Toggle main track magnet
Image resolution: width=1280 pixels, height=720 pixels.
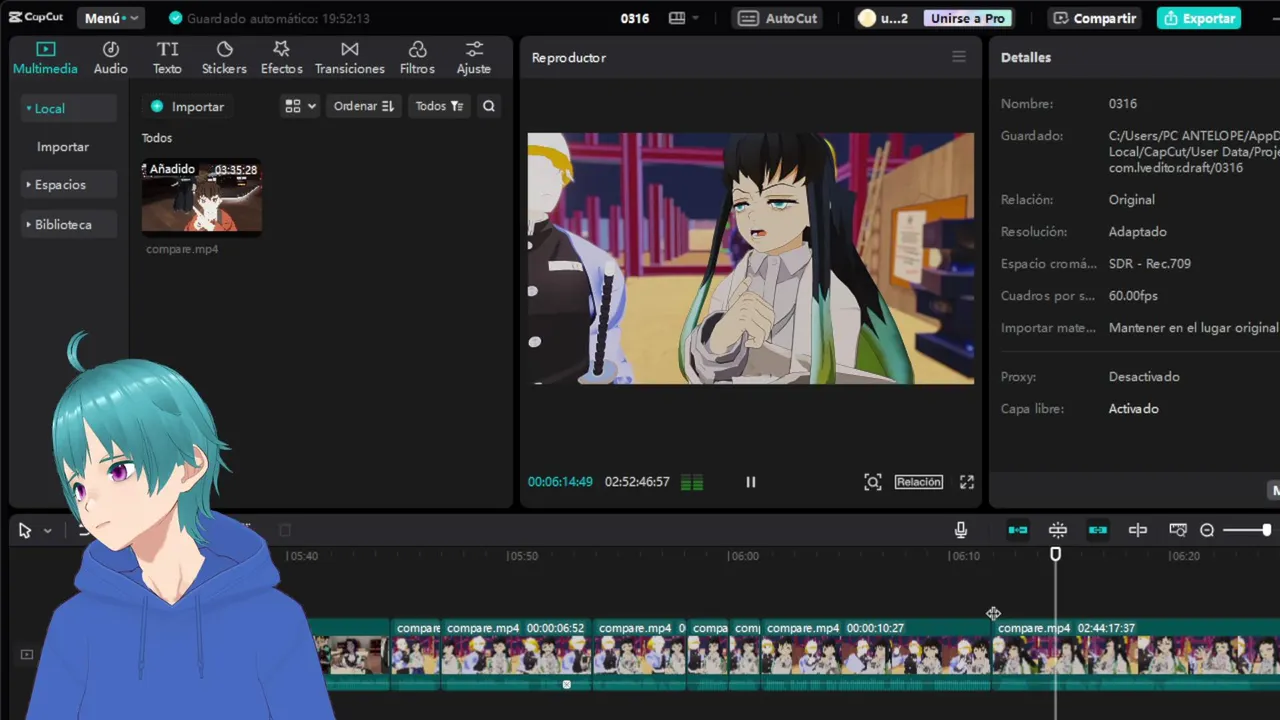tap(1018, 530)
